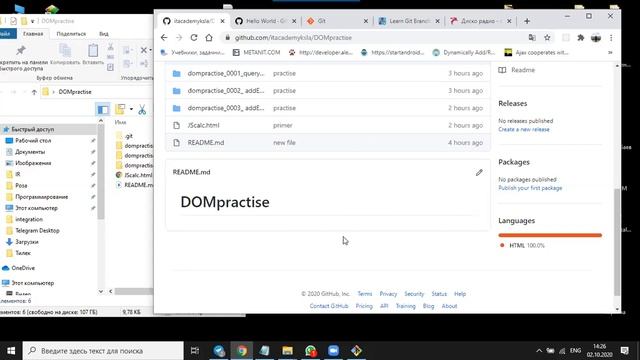Open Status link in footer
640x360 pixels.
(x=439, y=294)
